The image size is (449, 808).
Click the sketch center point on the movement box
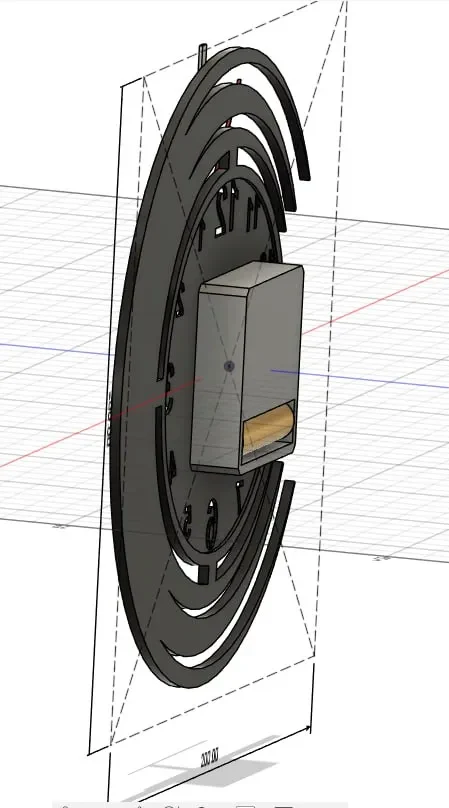click(229, 366)
